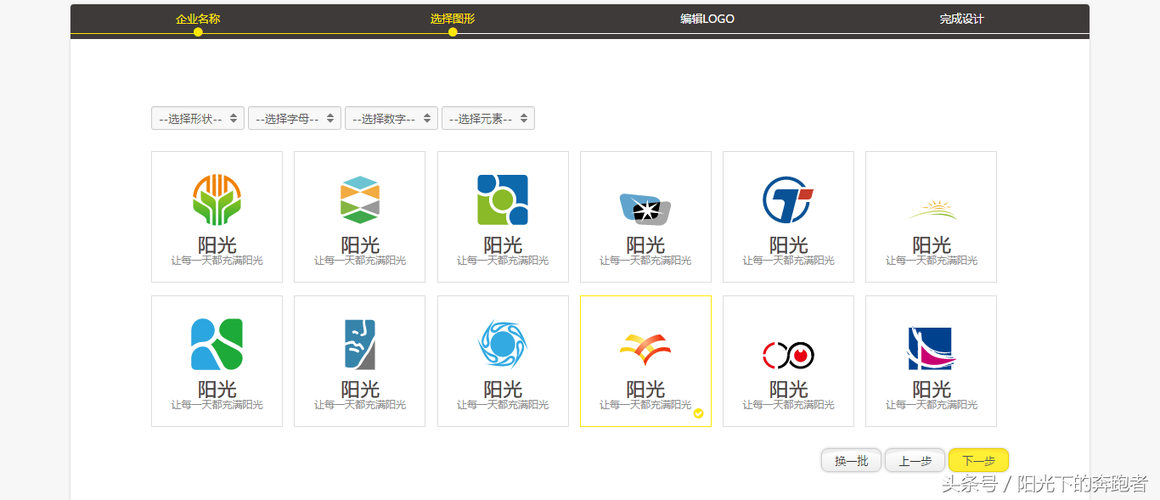Click progress dot under 企业名称
1160x500 pixels.
pos(198,33)
